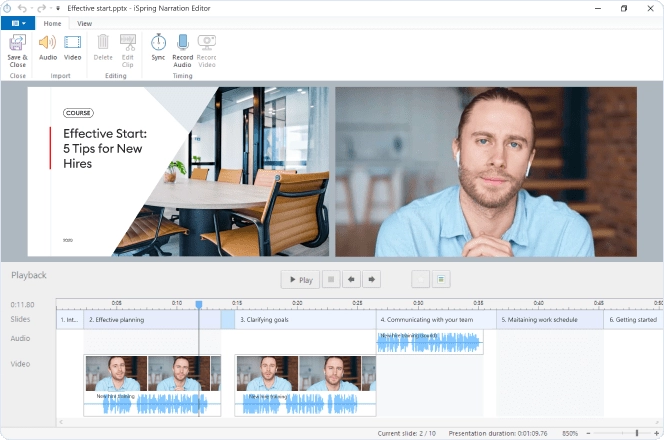Expand the Quick Access Toolbar customize arrow
664x440 pixels.
[x=57, y=8]
